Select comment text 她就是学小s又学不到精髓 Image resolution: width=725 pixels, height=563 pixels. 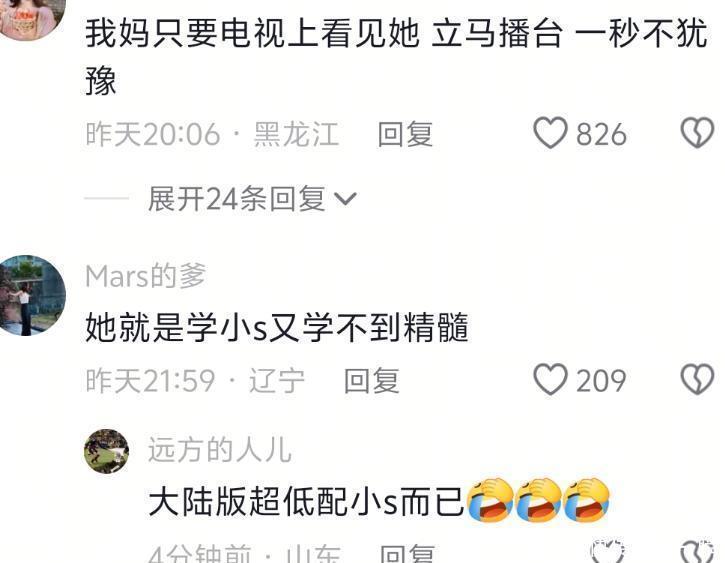[x=277, y=327]
